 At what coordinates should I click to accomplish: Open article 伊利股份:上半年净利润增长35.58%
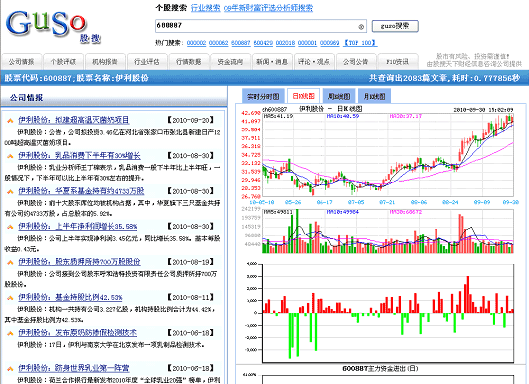(78, 226)
